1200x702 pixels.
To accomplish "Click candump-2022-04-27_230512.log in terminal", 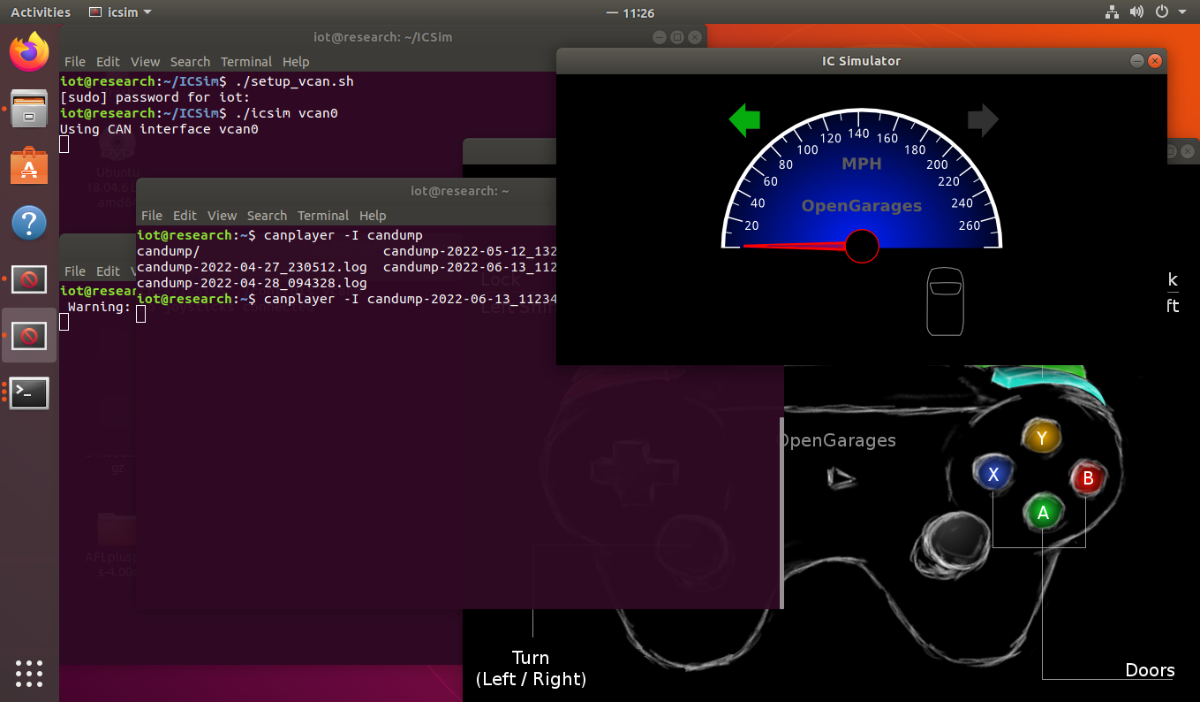I will [252, 268].
